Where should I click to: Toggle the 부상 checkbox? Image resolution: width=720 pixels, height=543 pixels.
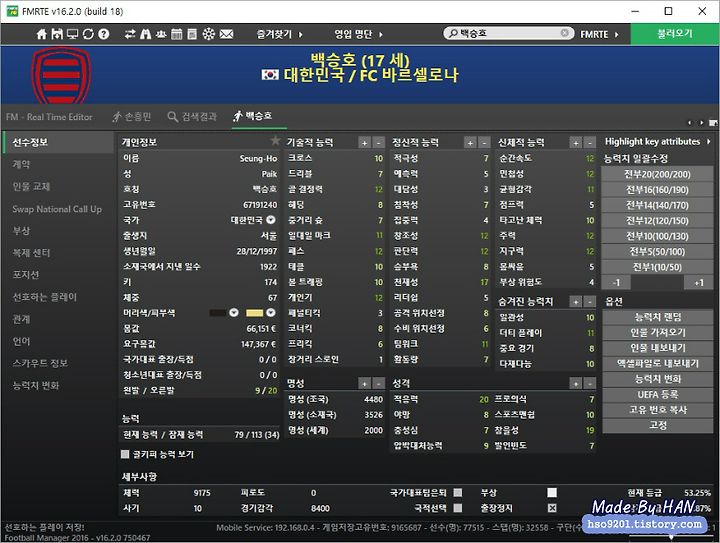[x=552, y=493]
